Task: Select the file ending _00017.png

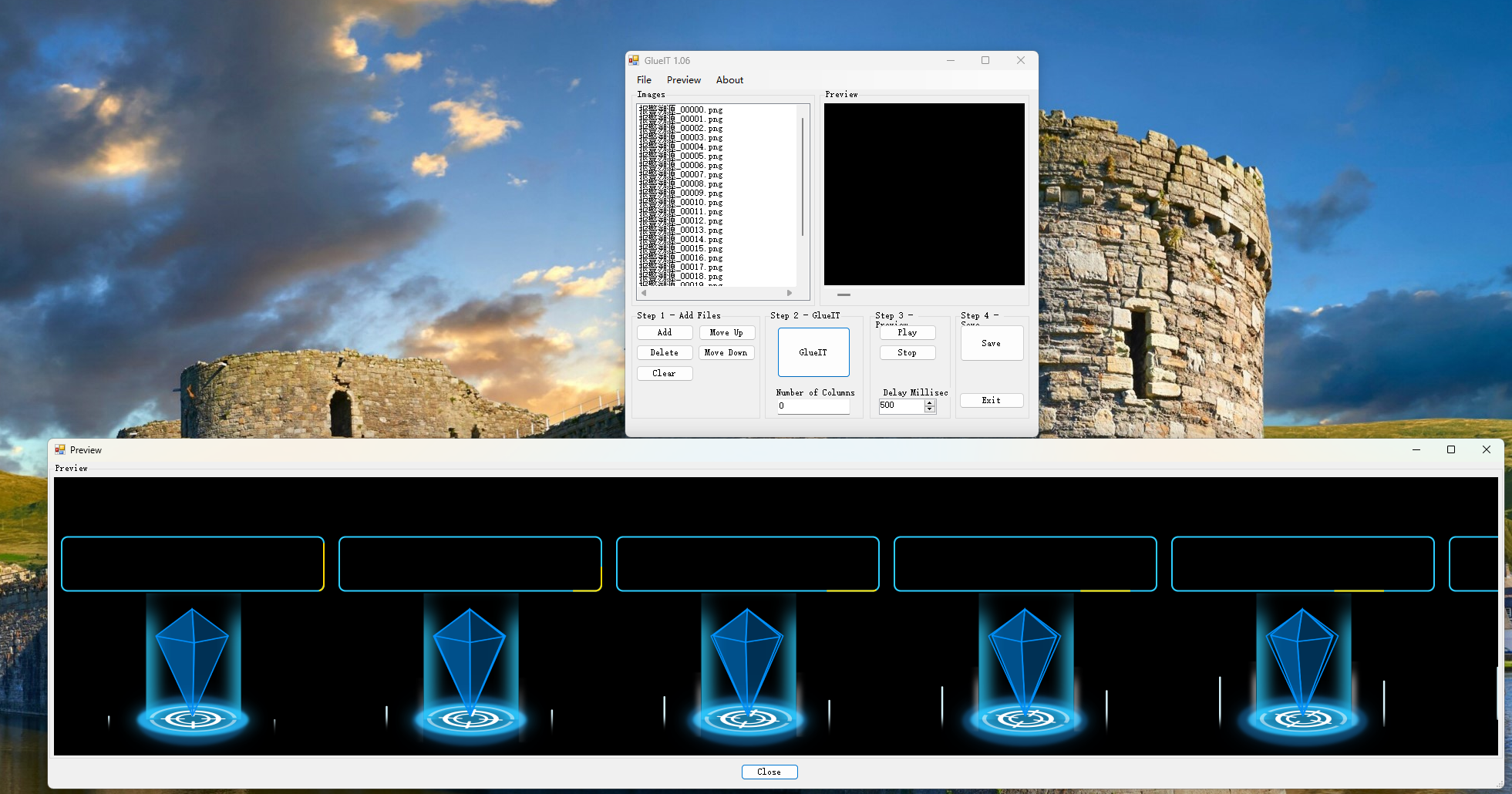Action: [682, 267]
